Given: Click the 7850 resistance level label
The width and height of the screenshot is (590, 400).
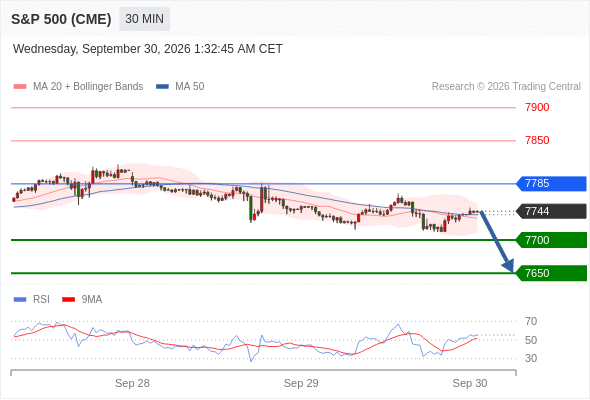Looking at the screenshot, I should click(x=537, y=141).
